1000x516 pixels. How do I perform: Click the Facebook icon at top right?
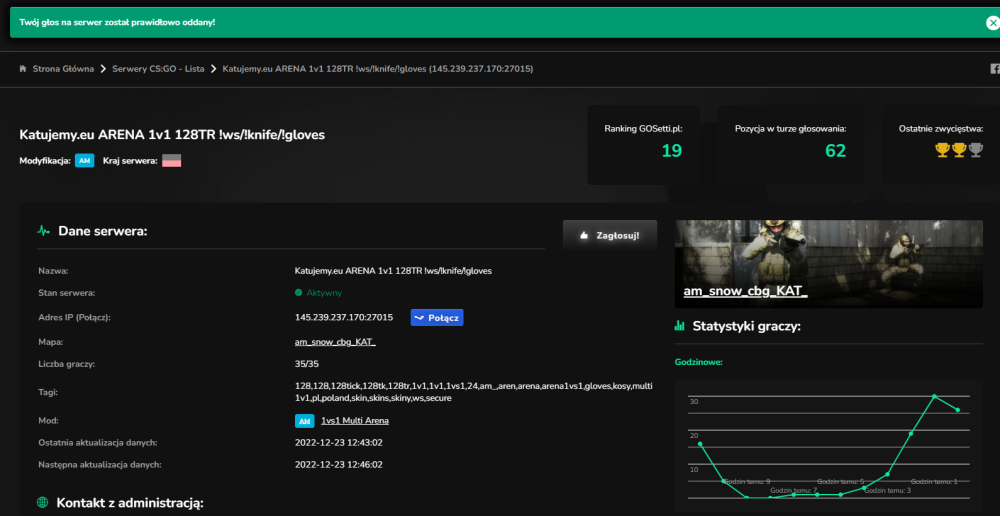[x=995, y=69]
